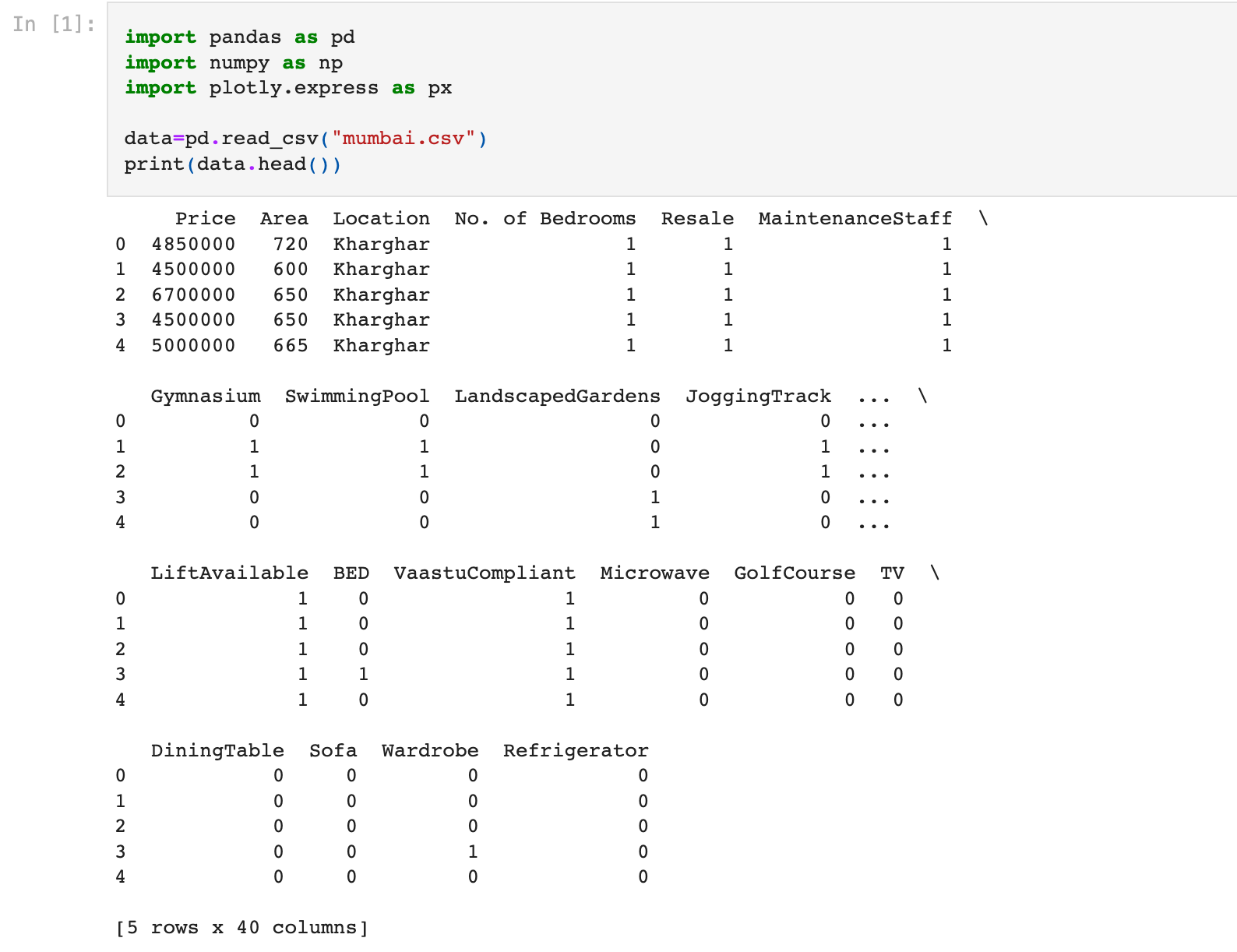Click the LandscapedGardens column header
This screenshot has width=1237, height=952.
558,397
